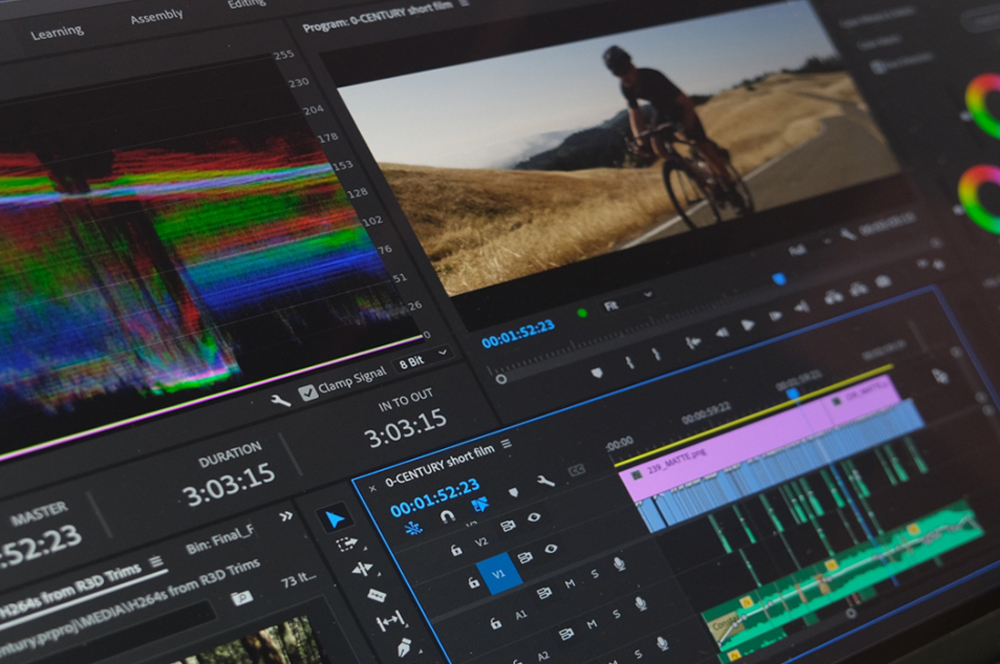Toggle lock on V2 track
Viewport: 1000px width, 664px height.
point(456,549)
